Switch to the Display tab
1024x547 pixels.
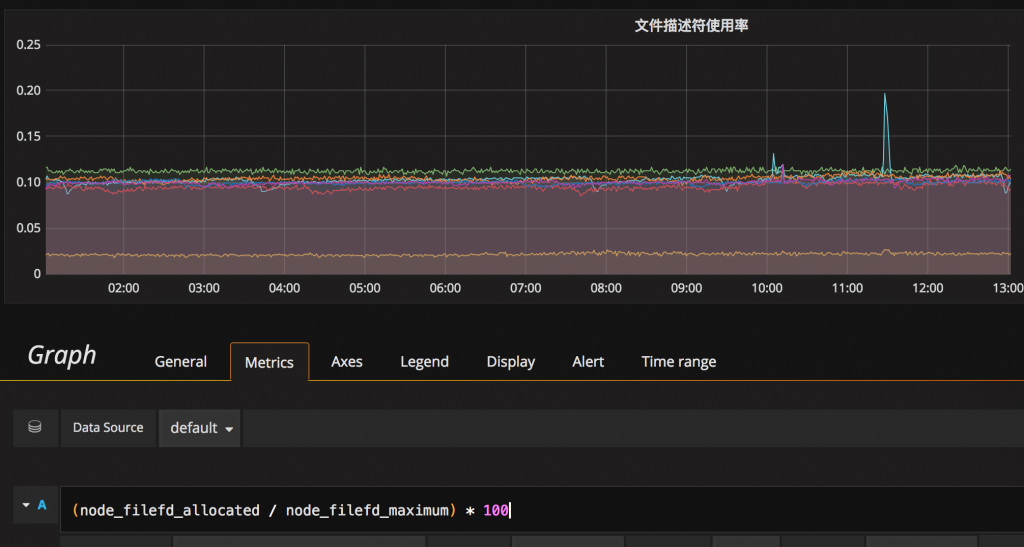click(x=511, y=362)
